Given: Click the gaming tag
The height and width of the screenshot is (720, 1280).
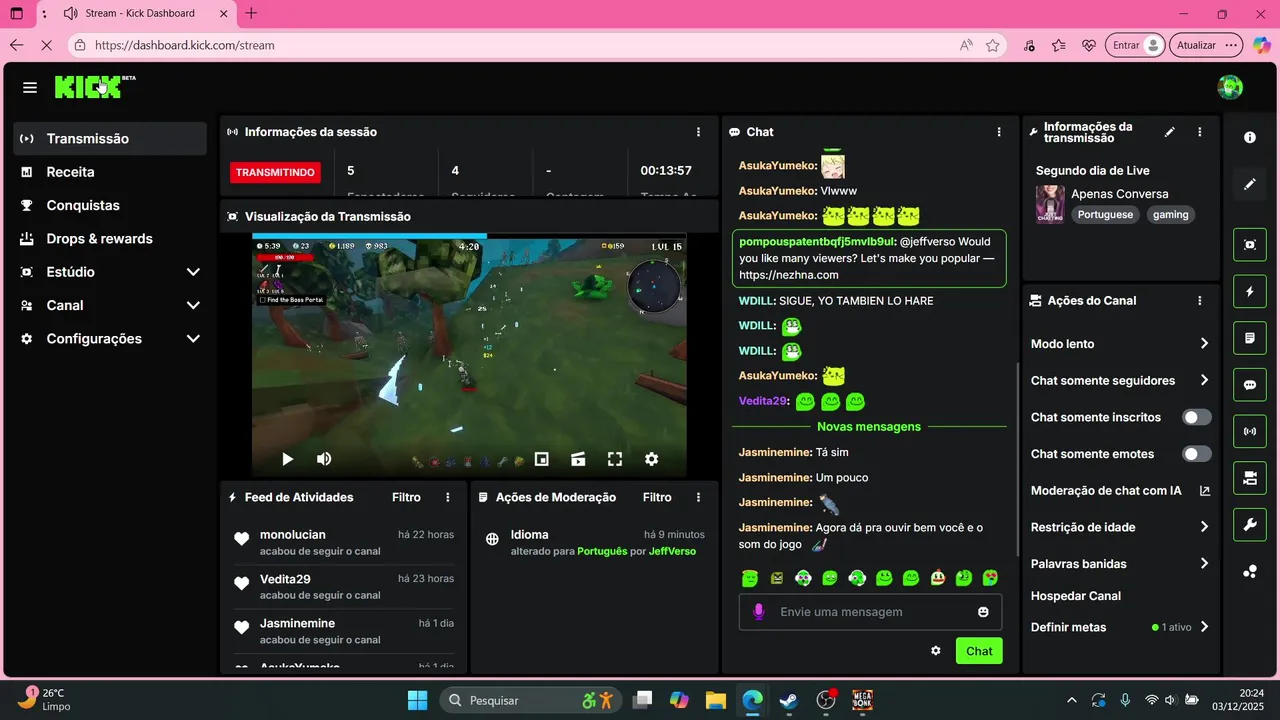Looking at the screenshot, I should click(x=1170, y=215).
